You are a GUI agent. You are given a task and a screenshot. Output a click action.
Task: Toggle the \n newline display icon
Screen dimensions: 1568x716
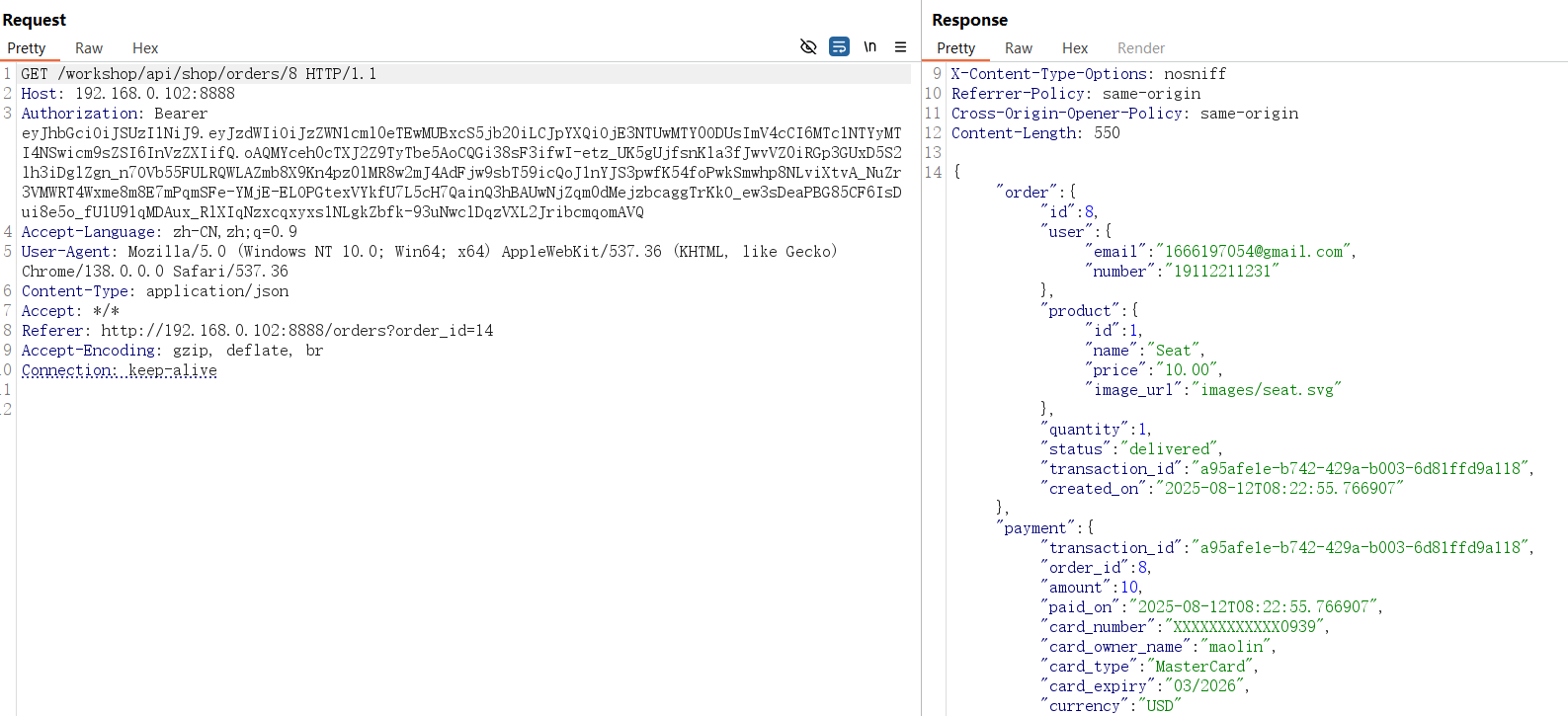(869, 46)
